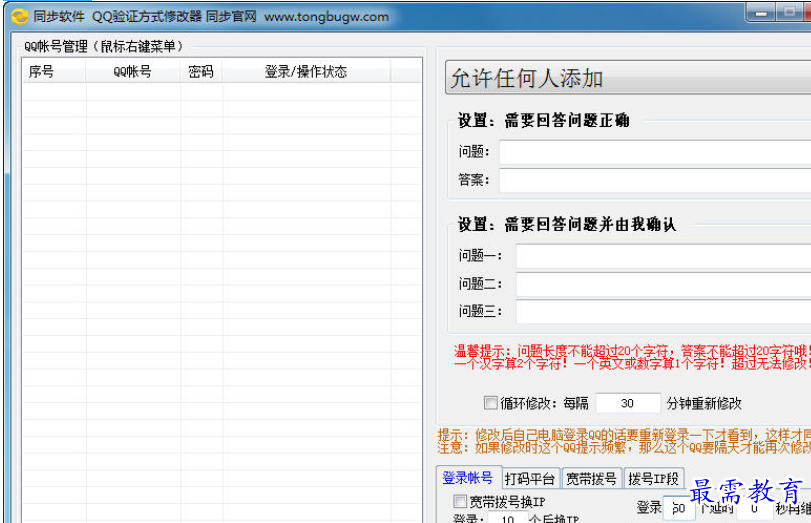Click the 30 minutes interval field

[x=628, y=403]
